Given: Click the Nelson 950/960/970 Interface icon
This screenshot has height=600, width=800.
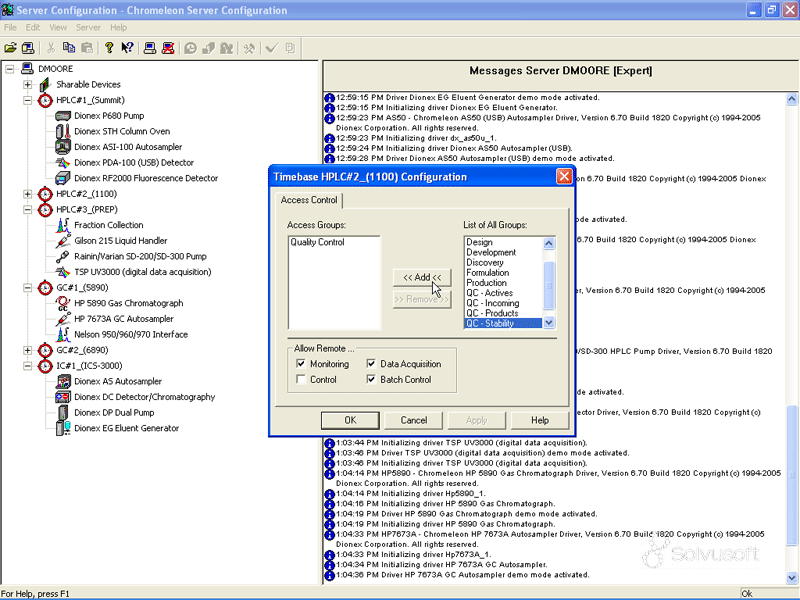Looking at the screenshot, I should coord(63,334).
